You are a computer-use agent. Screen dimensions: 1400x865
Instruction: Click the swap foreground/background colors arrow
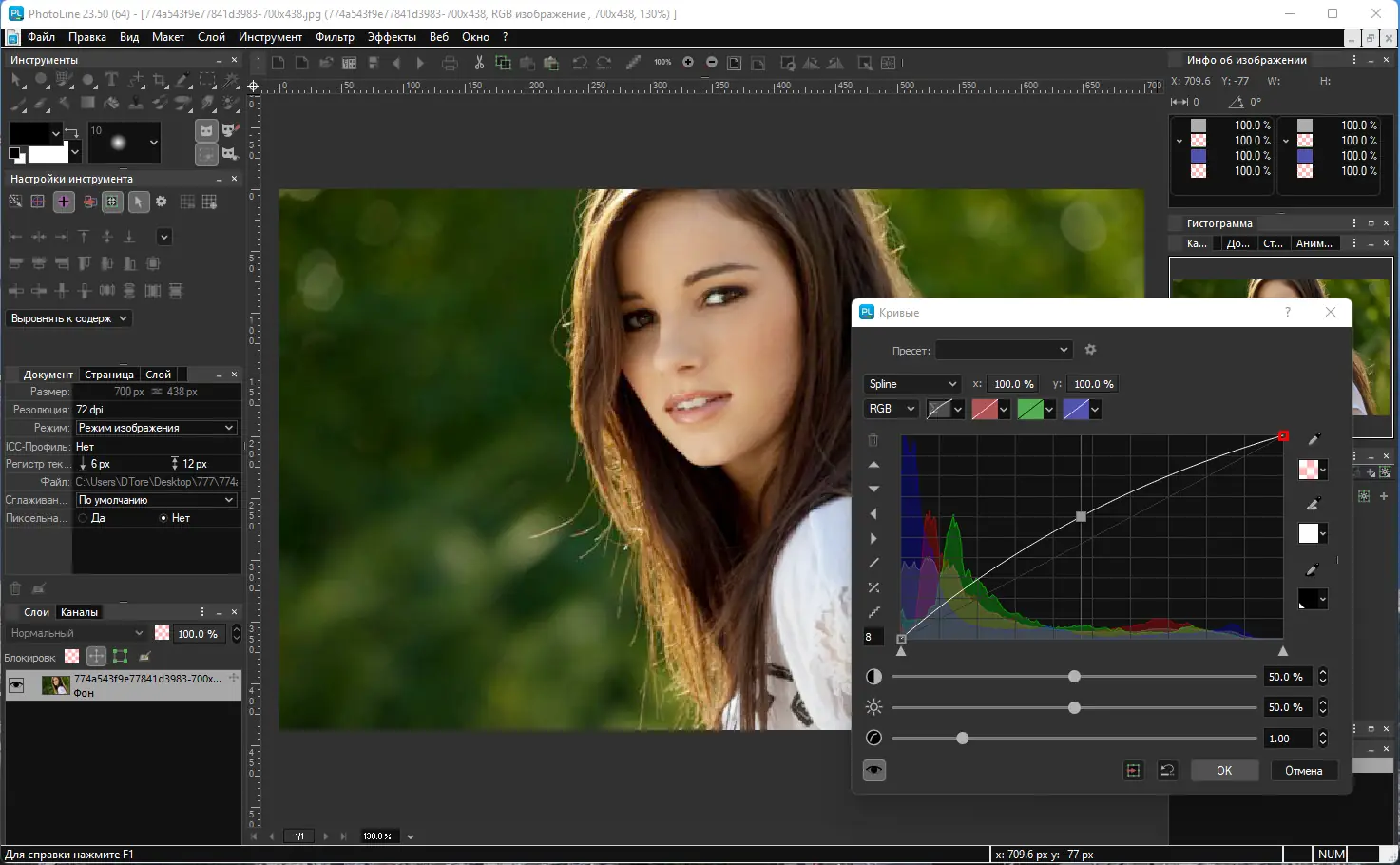[x=71, y=132]
